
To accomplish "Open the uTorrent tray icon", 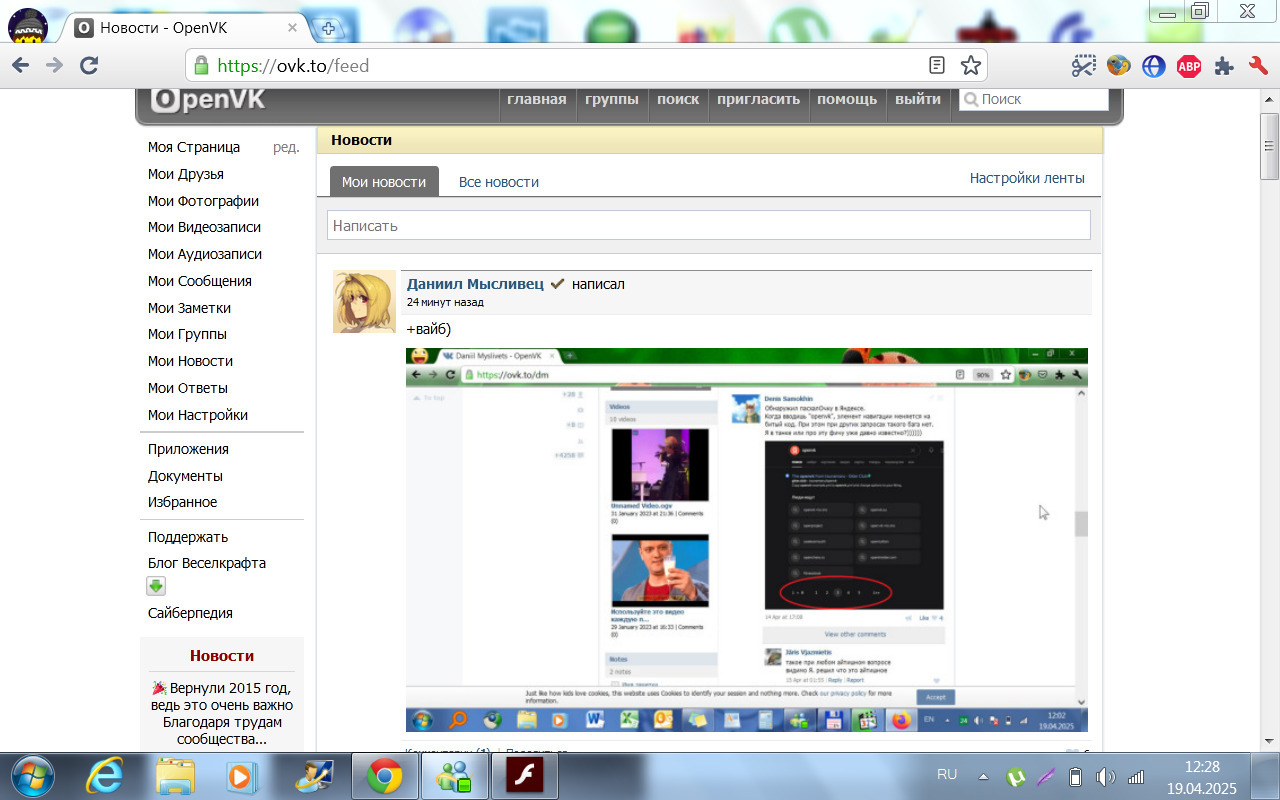I will point(1016,776).
